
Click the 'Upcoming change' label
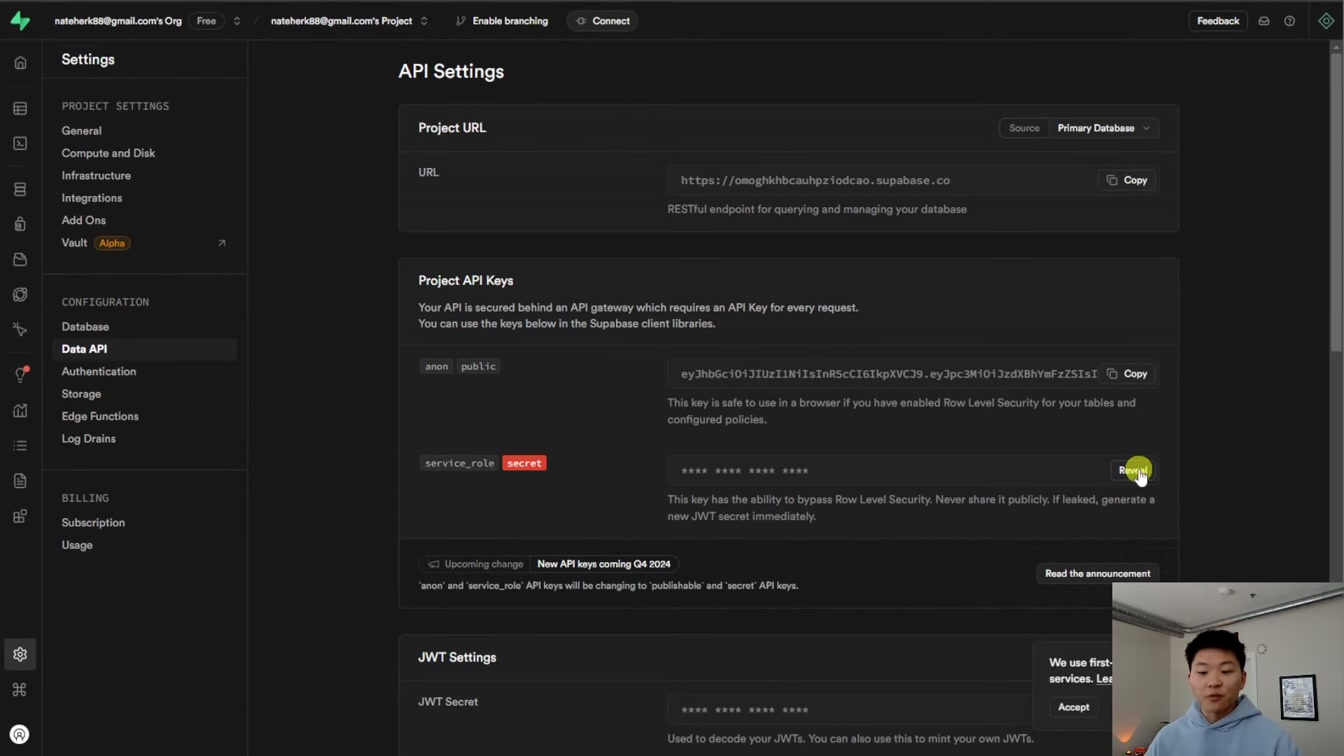coord(475,564)
